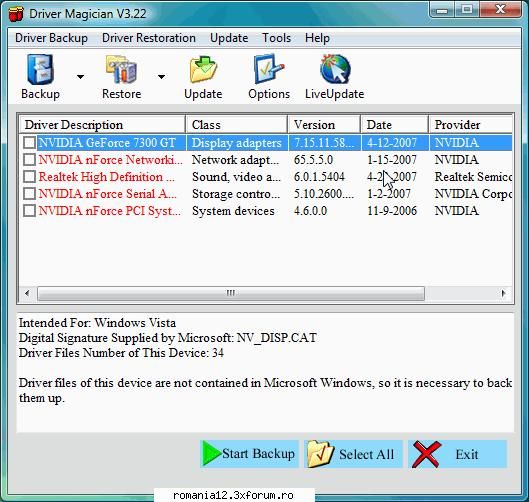This screenshot has width=529, height=502.
Task: Click the horizontal scrollbar right arrow
Action: pyautogui.click(x=504, y=293)
